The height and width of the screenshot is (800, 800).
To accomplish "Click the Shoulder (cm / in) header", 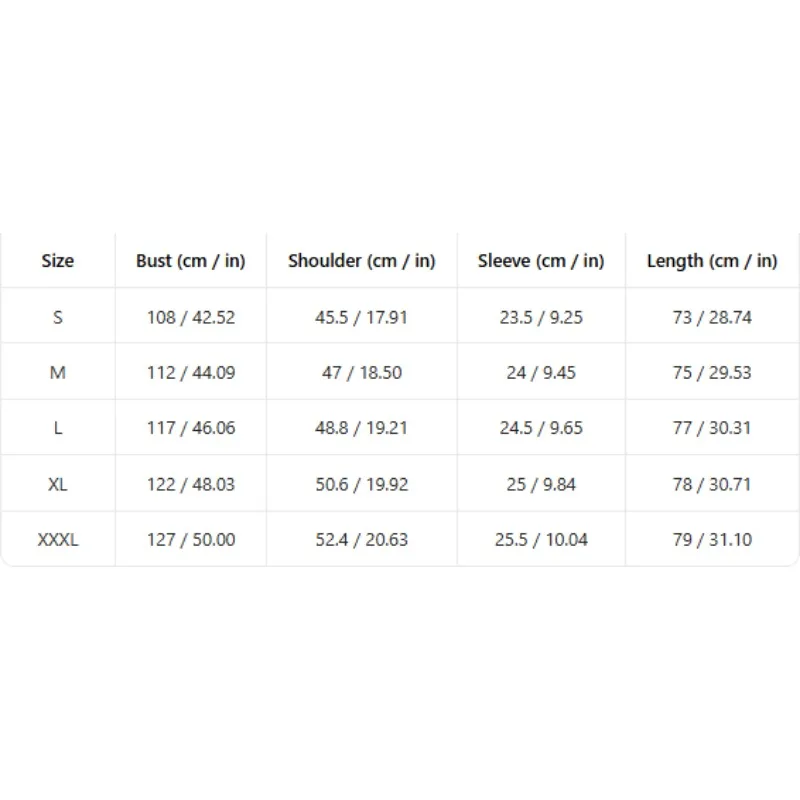I will pyautogui.click(x=362, y=261).
